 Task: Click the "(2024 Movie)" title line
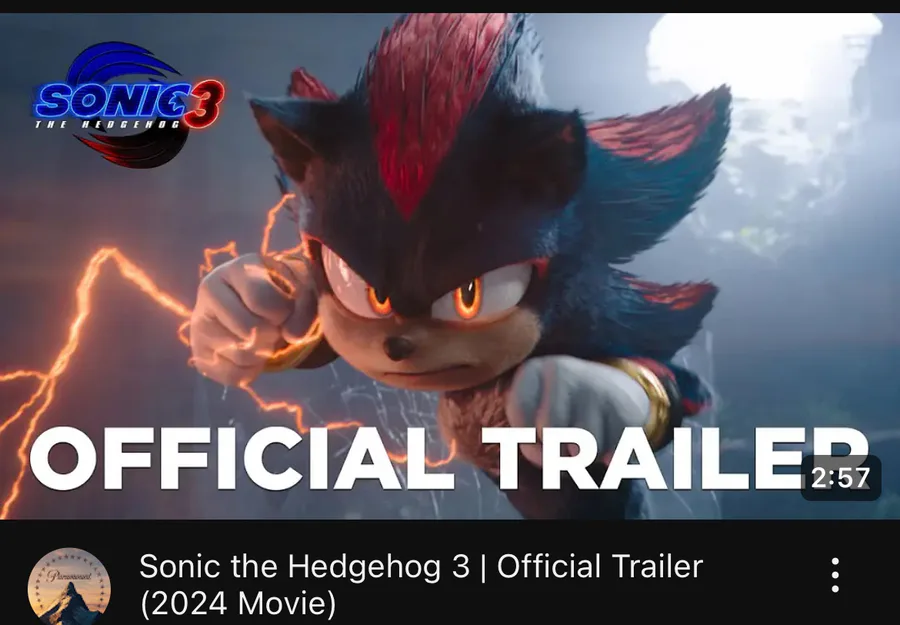pyautogui.click(x=238, y=604)
